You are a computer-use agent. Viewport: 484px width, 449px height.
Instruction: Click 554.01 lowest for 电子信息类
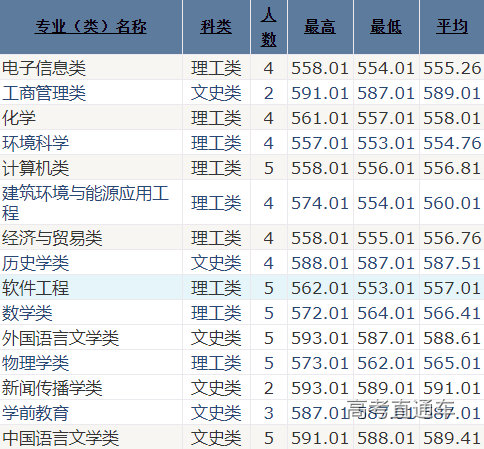386,68
